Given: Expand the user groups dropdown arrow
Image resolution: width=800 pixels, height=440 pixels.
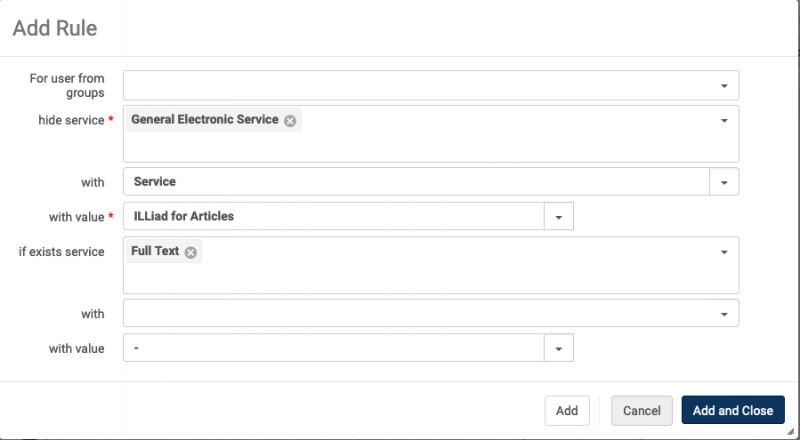Looking at the screenshot, I should coord(724,86).
